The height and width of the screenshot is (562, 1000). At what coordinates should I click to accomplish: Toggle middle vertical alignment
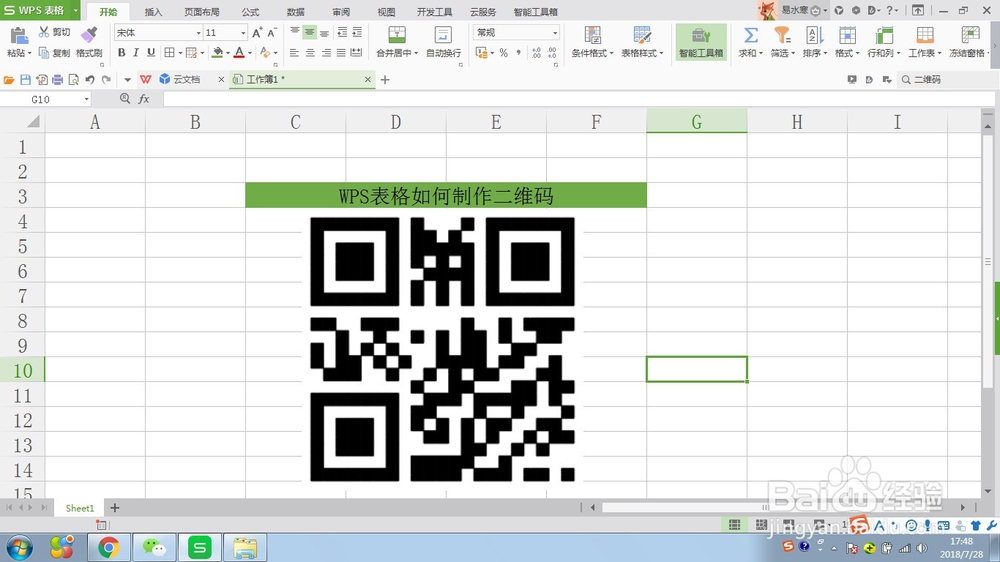pos(309,33)
